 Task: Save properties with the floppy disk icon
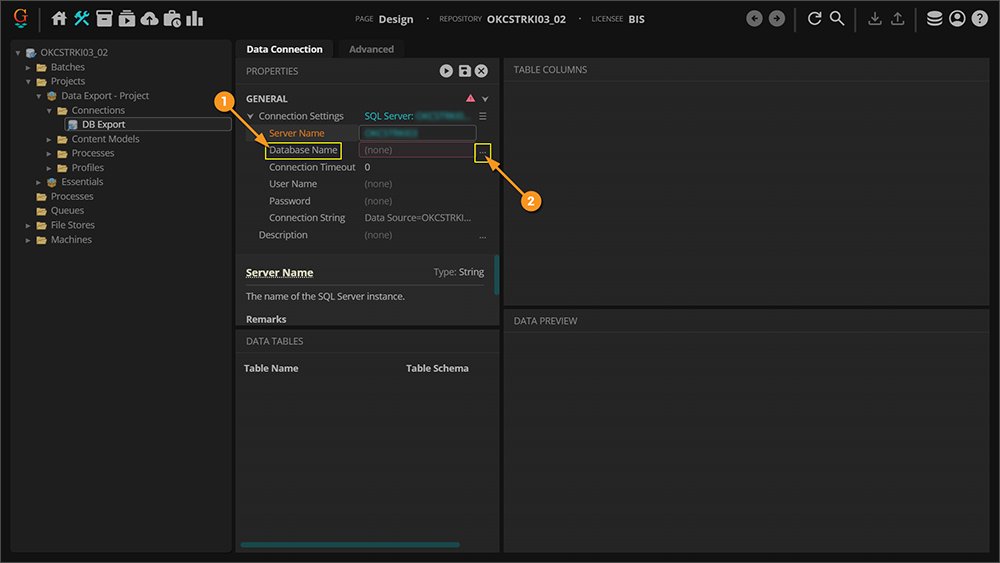point(464,71)
